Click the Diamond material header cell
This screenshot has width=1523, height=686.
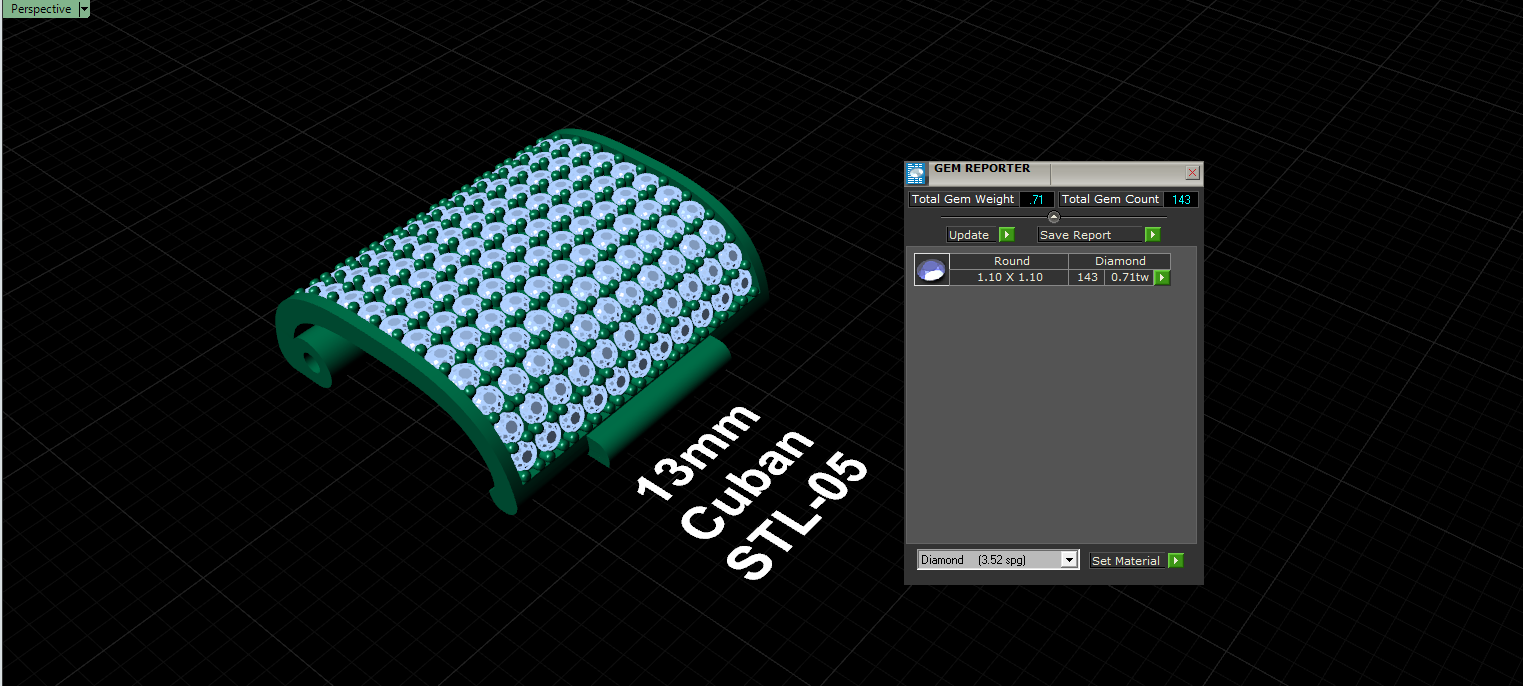click(1120, 261)
